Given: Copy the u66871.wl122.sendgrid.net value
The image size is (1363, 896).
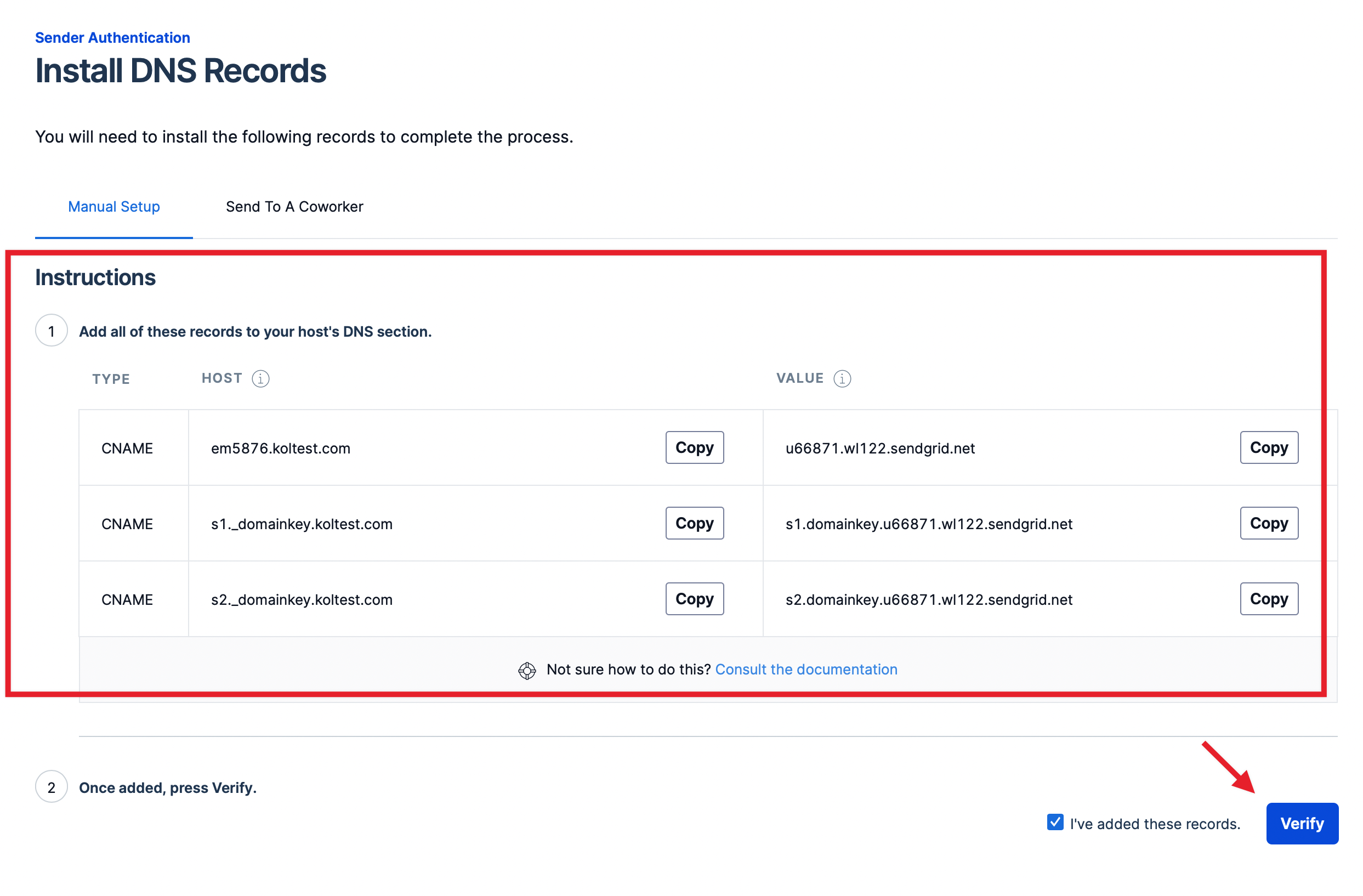Looking at the screenshot, I should 1269,447.
